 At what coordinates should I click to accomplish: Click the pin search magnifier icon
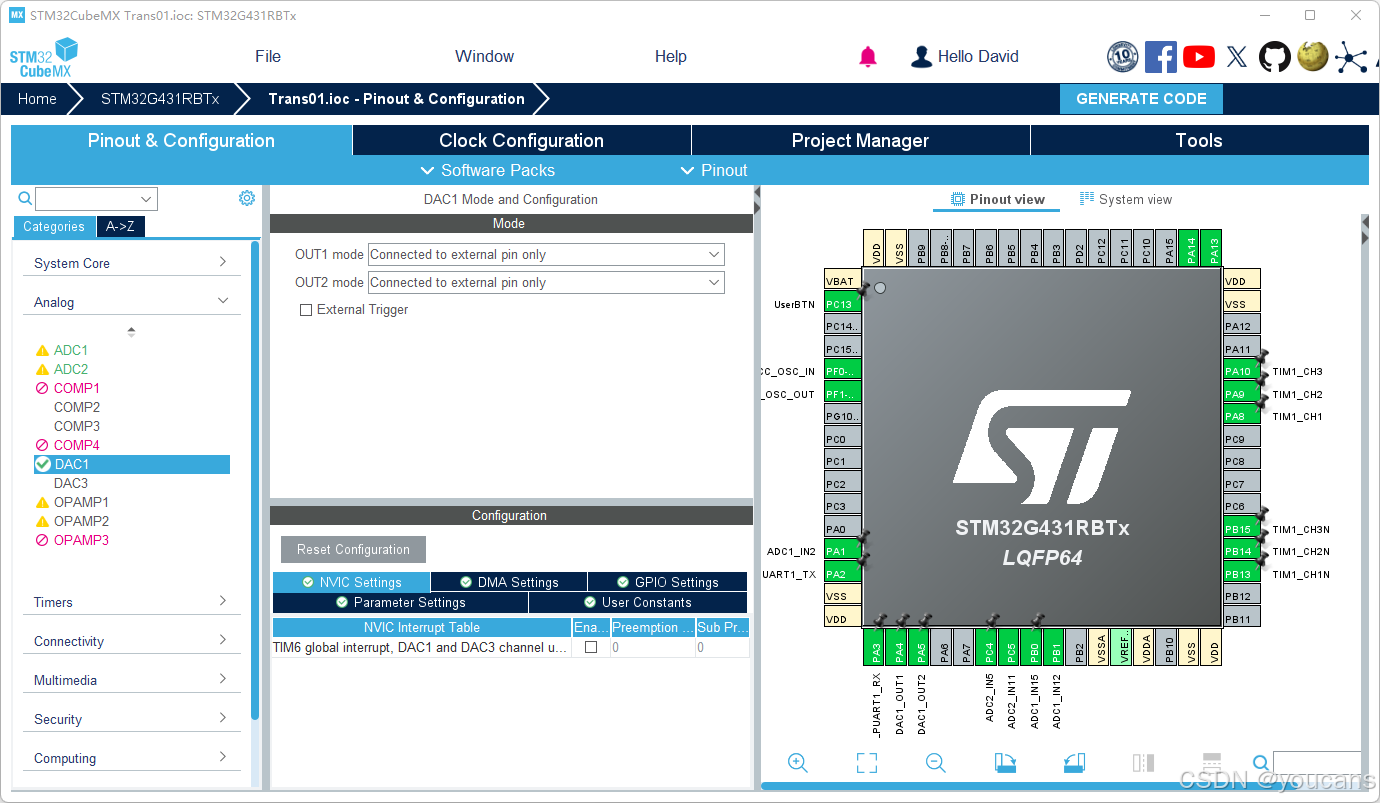(x=1261, y=764)
